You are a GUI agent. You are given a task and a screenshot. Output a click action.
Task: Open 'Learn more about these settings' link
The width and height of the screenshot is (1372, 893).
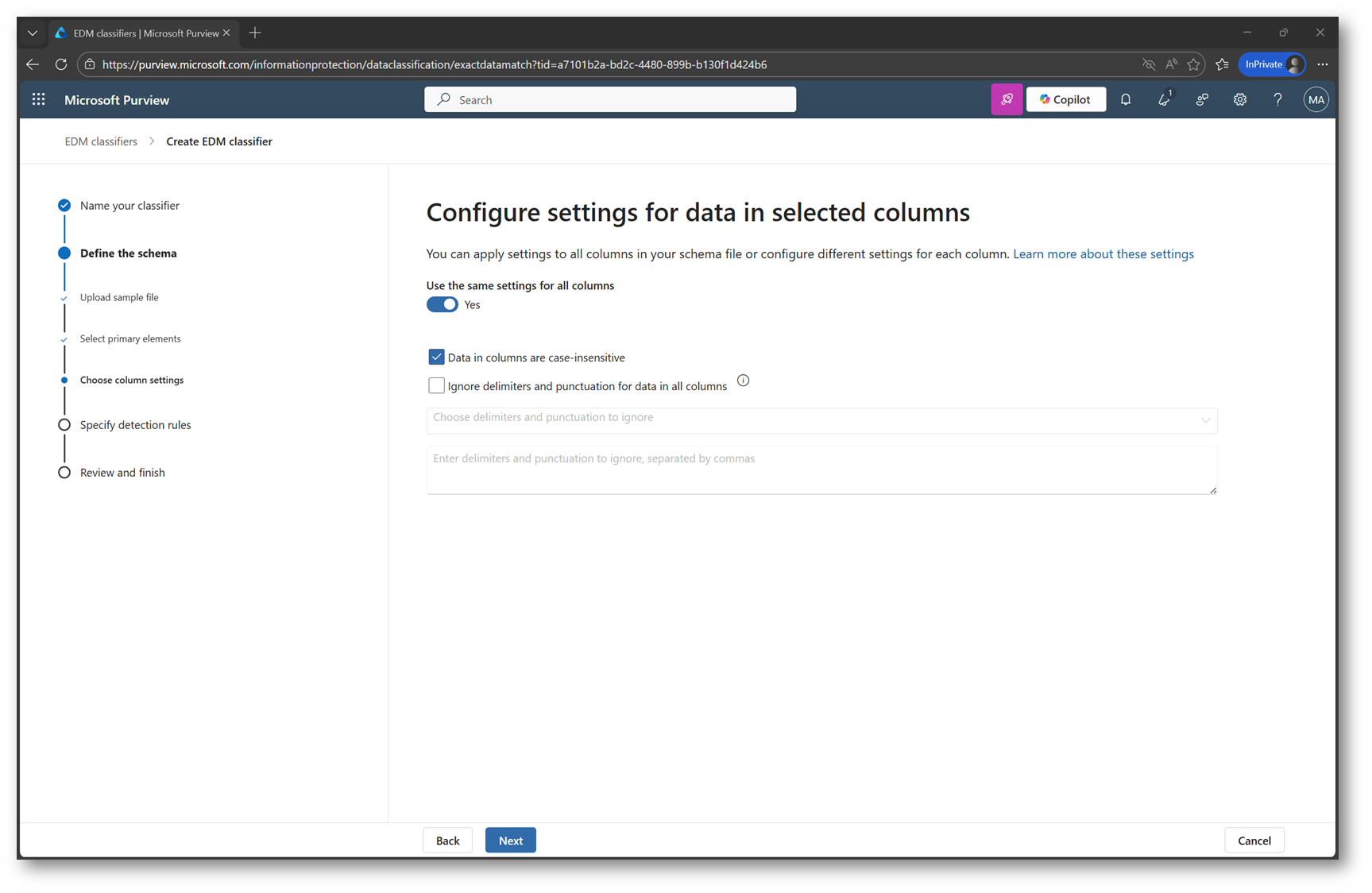click(1103, 253)
